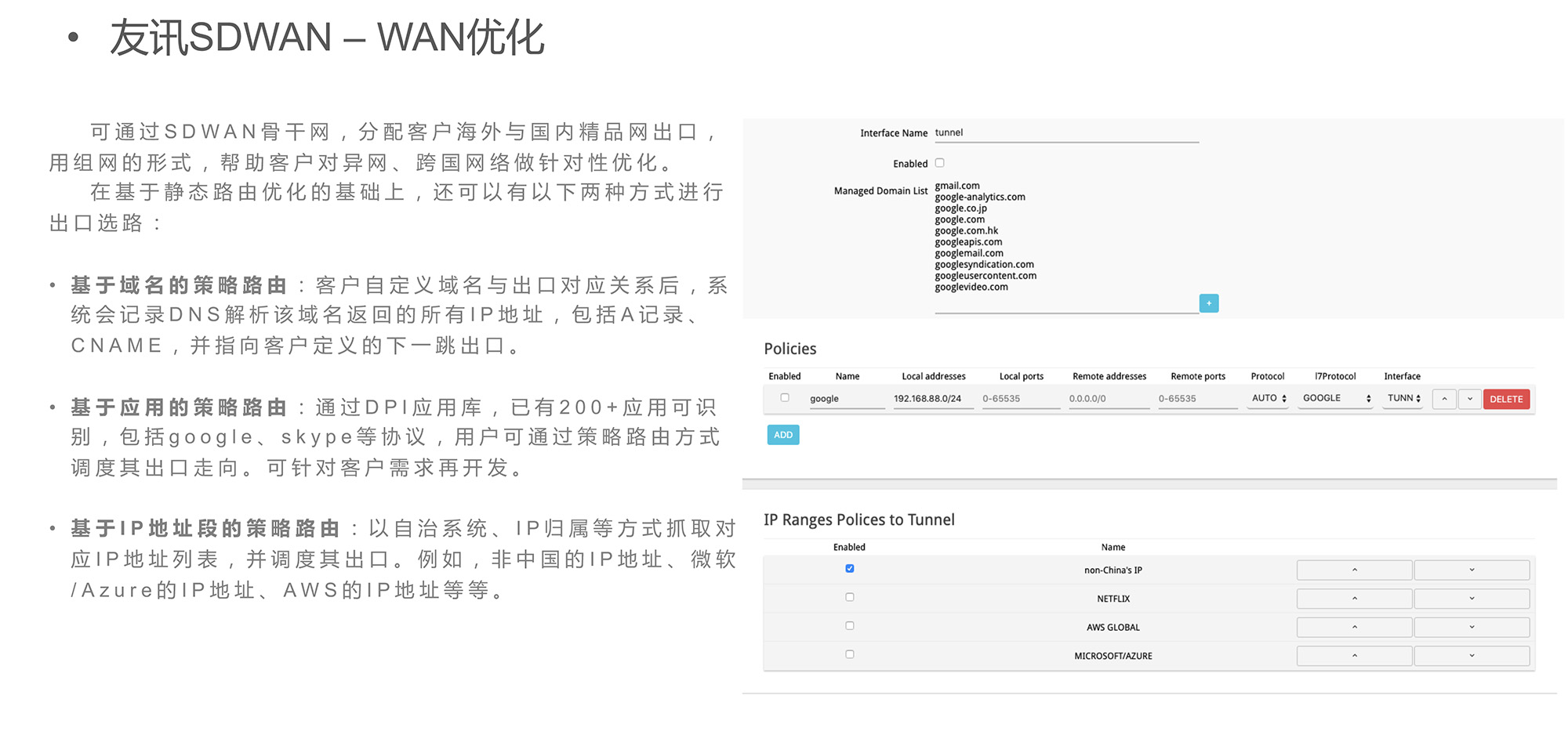Enable the google policy checkbox
The image size is (1568, 735).
tap(784, 397)
